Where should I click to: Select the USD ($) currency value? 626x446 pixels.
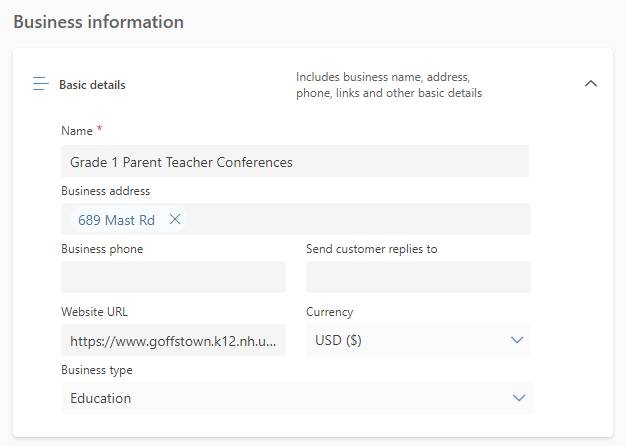(338, 340)
